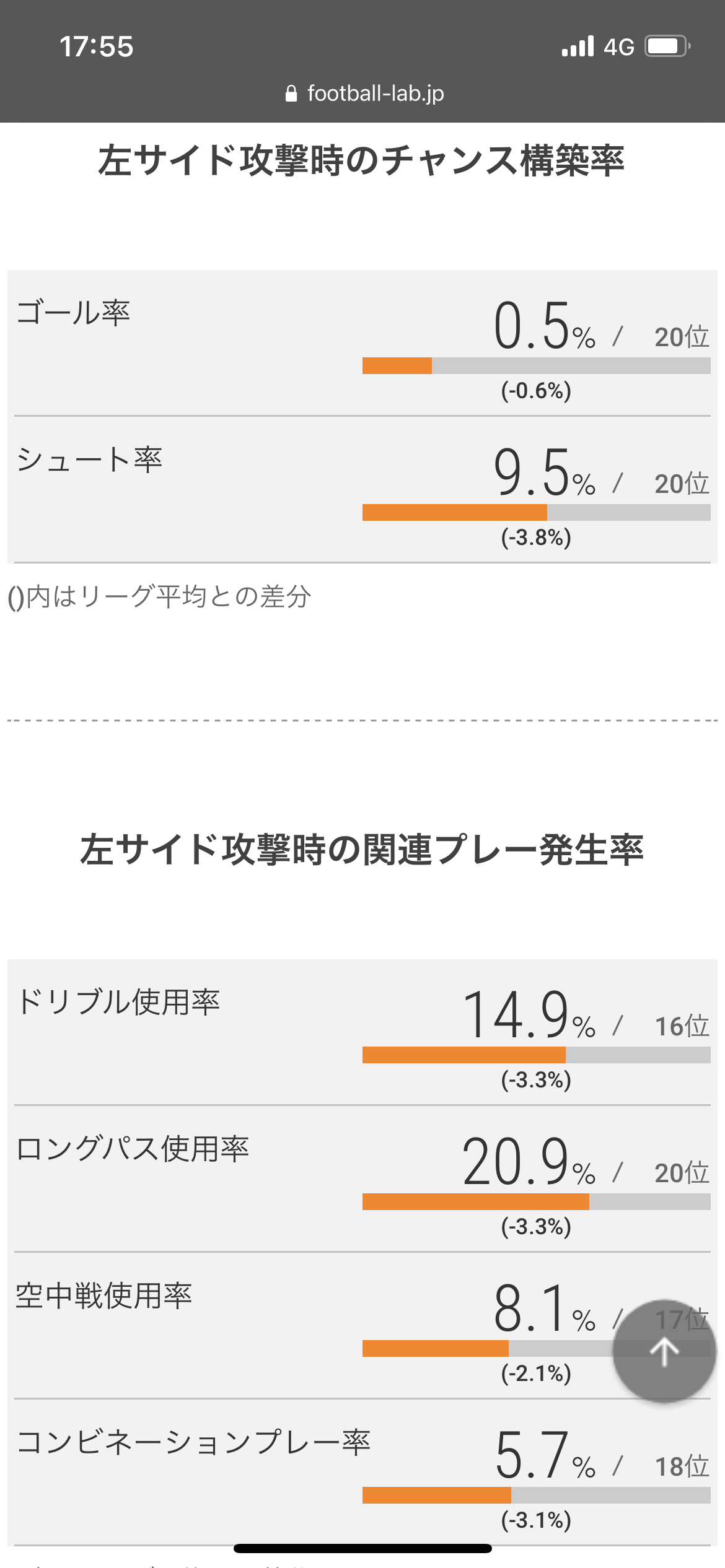Image resolution: width=725 pixels, height=1568 pixels.
Task: Tap the 左サイド攻撃時の関連プレー発生率 heading
Action: (x=362, y=850)
